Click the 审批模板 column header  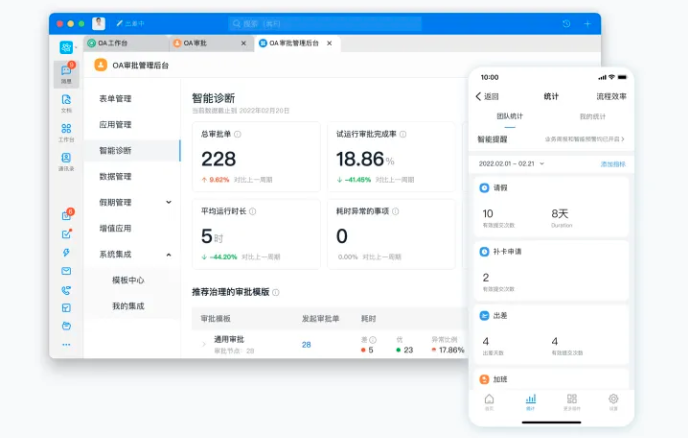pos(215,319)
